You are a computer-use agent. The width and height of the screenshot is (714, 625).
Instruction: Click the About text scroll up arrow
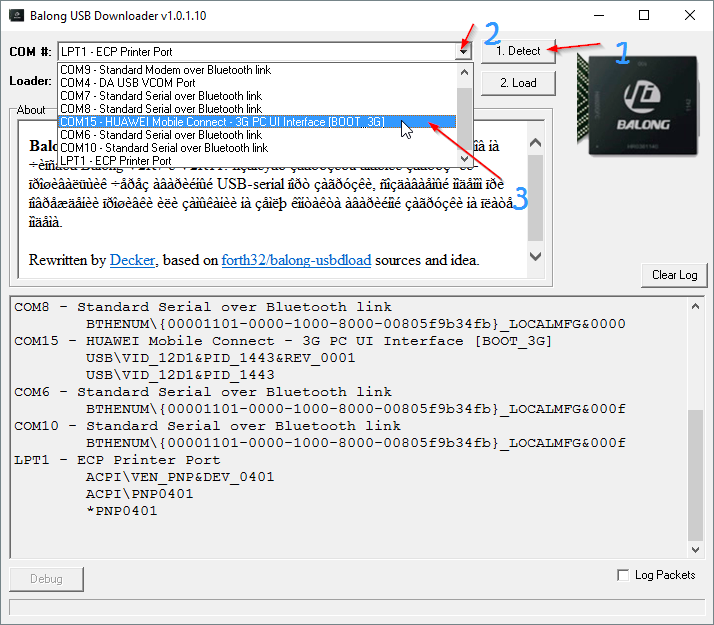pos(536,143)
